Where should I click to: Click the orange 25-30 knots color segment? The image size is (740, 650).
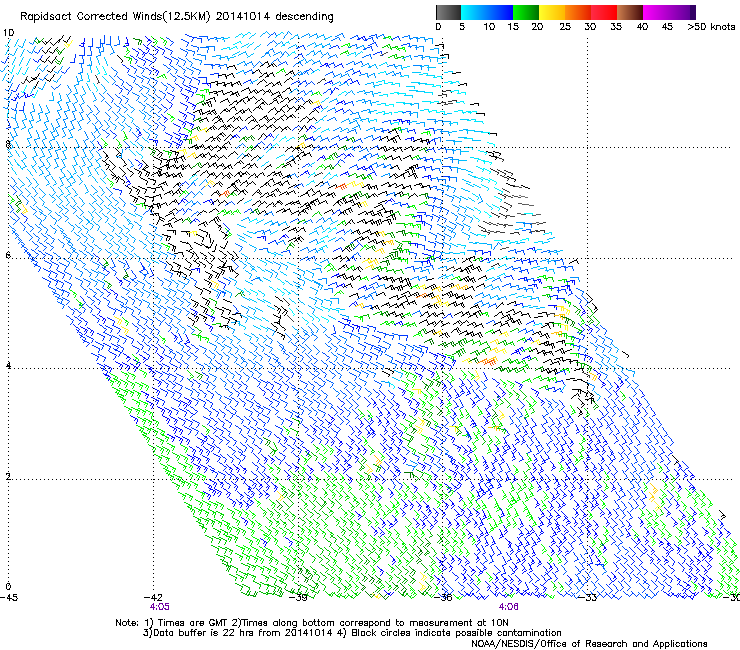(x=578, y=13)
